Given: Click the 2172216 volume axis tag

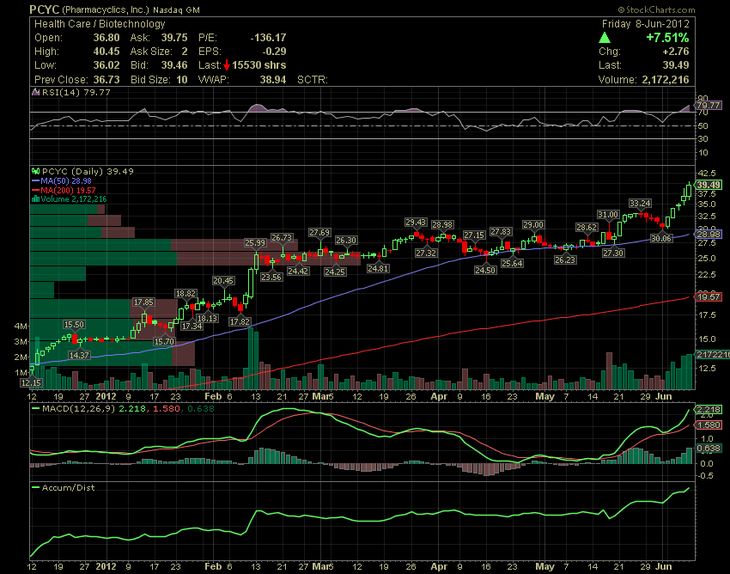Looking at the screenshot, I should click(713, 355).
